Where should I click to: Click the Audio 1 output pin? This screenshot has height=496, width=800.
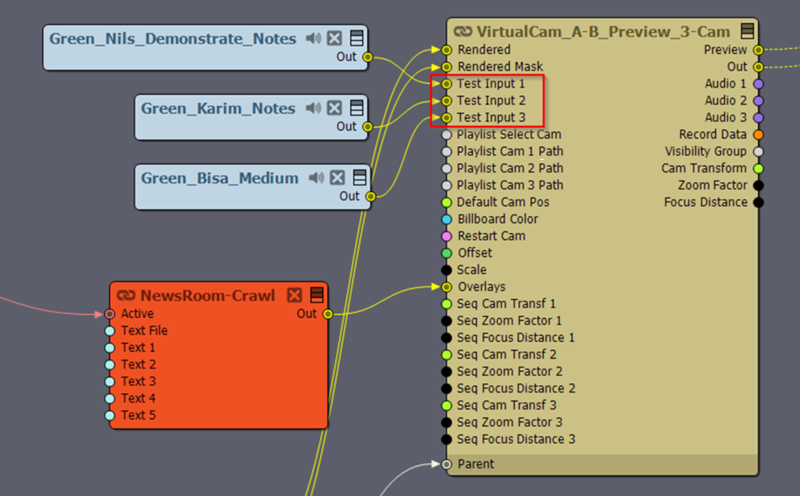coord(759,84)
